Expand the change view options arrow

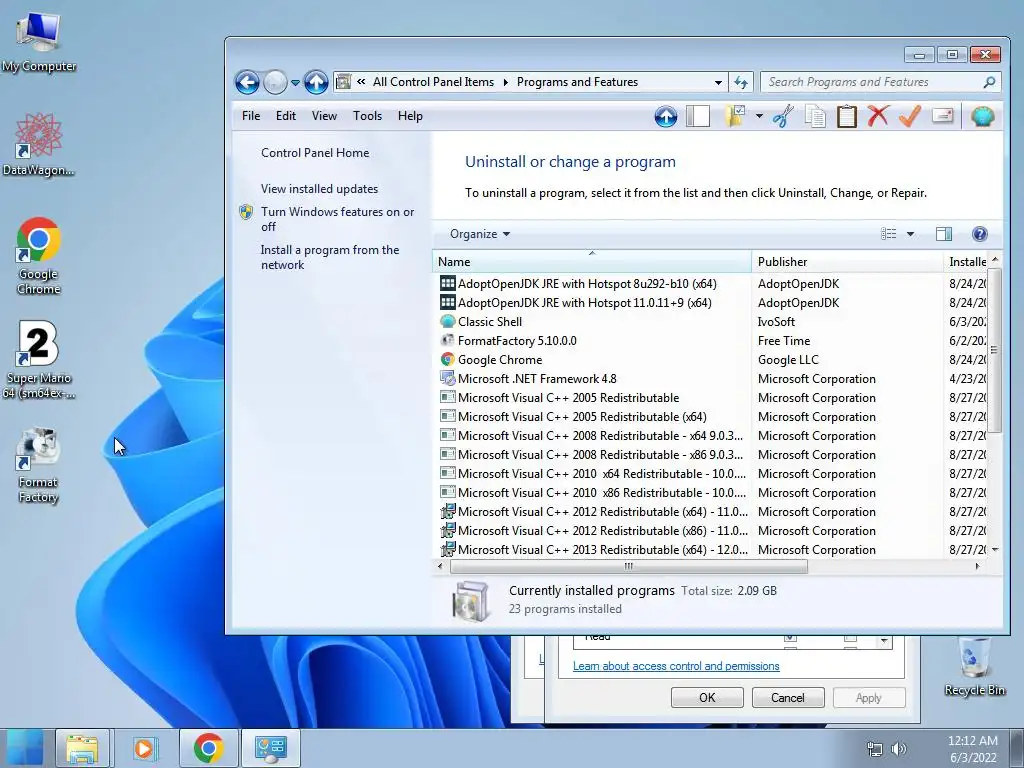[x=910, y=234]
